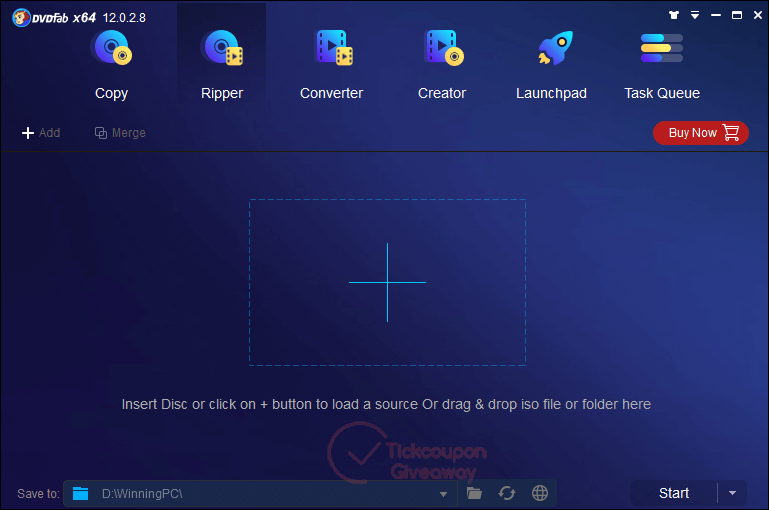
Task: Open the Copy module
Action: pyautogui.click(x=111, y=65)
